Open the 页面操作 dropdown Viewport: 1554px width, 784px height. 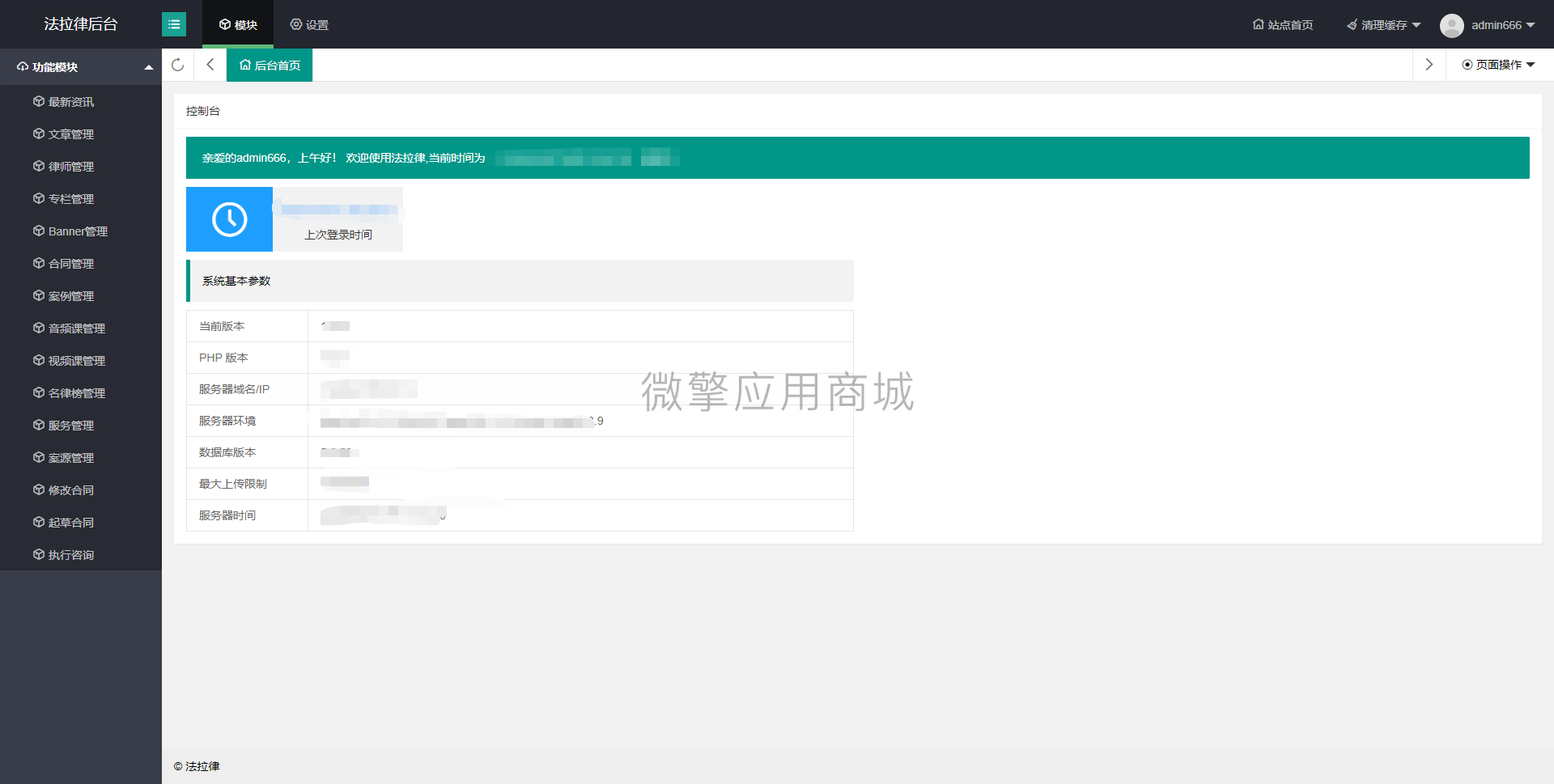tap(1499, 65)
